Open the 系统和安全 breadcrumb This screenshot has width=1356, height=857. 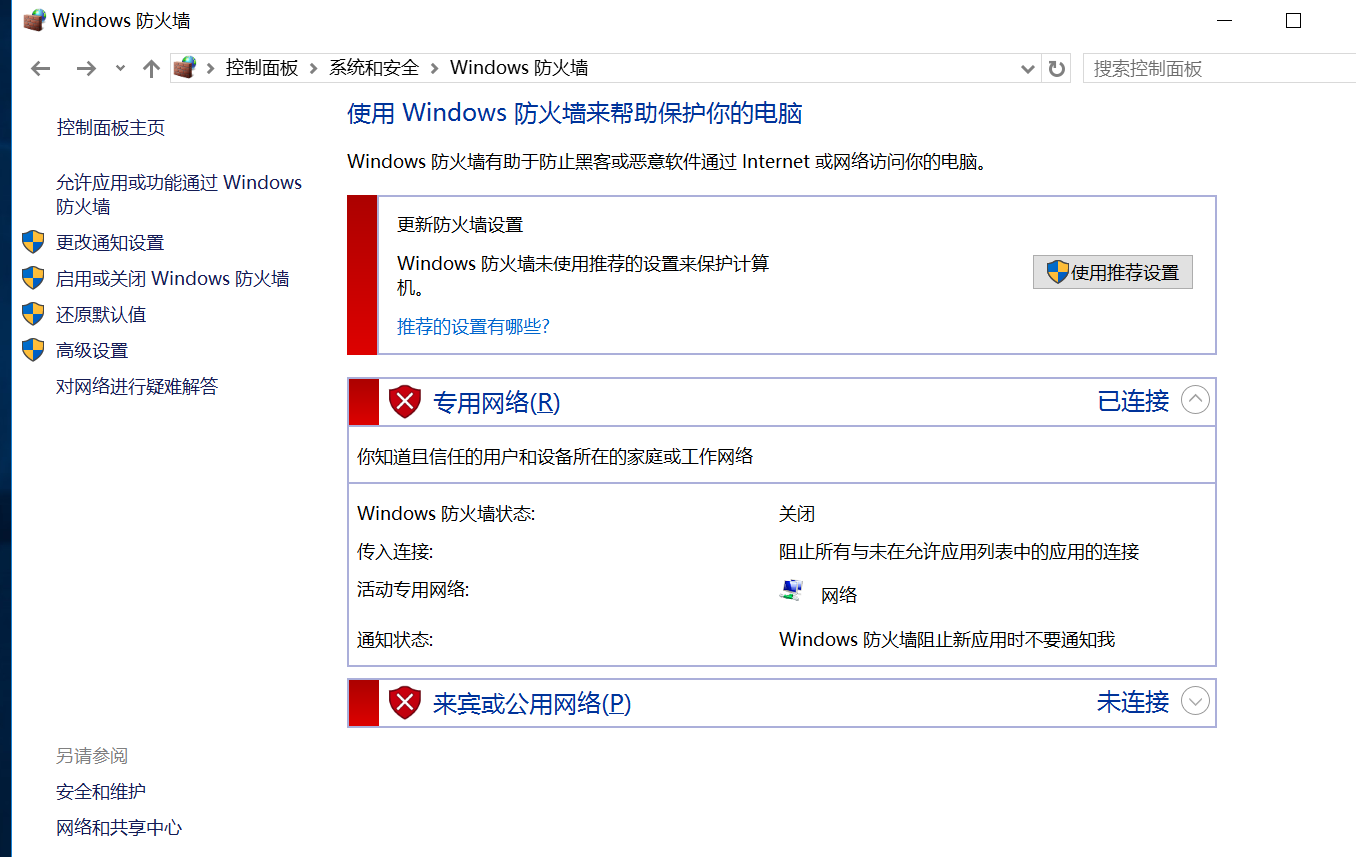374,68
